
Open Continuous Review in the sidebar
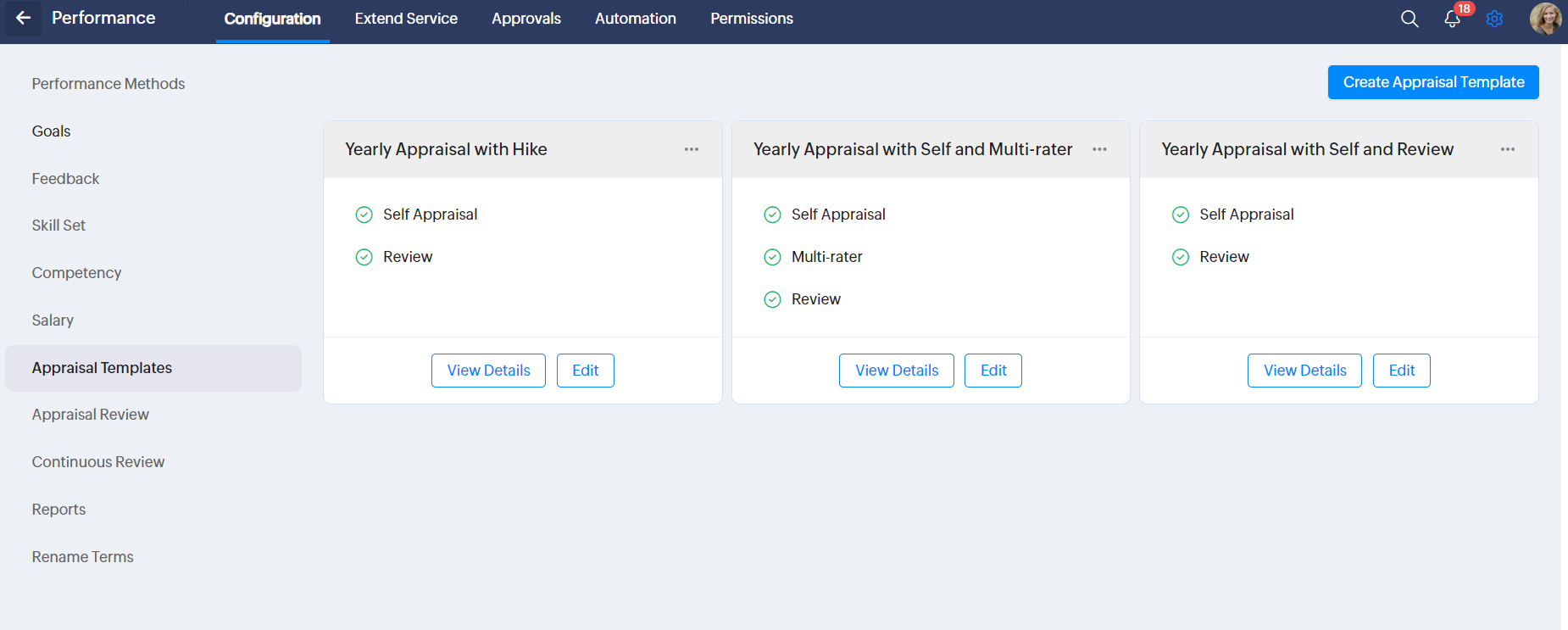tap(98, 462)
